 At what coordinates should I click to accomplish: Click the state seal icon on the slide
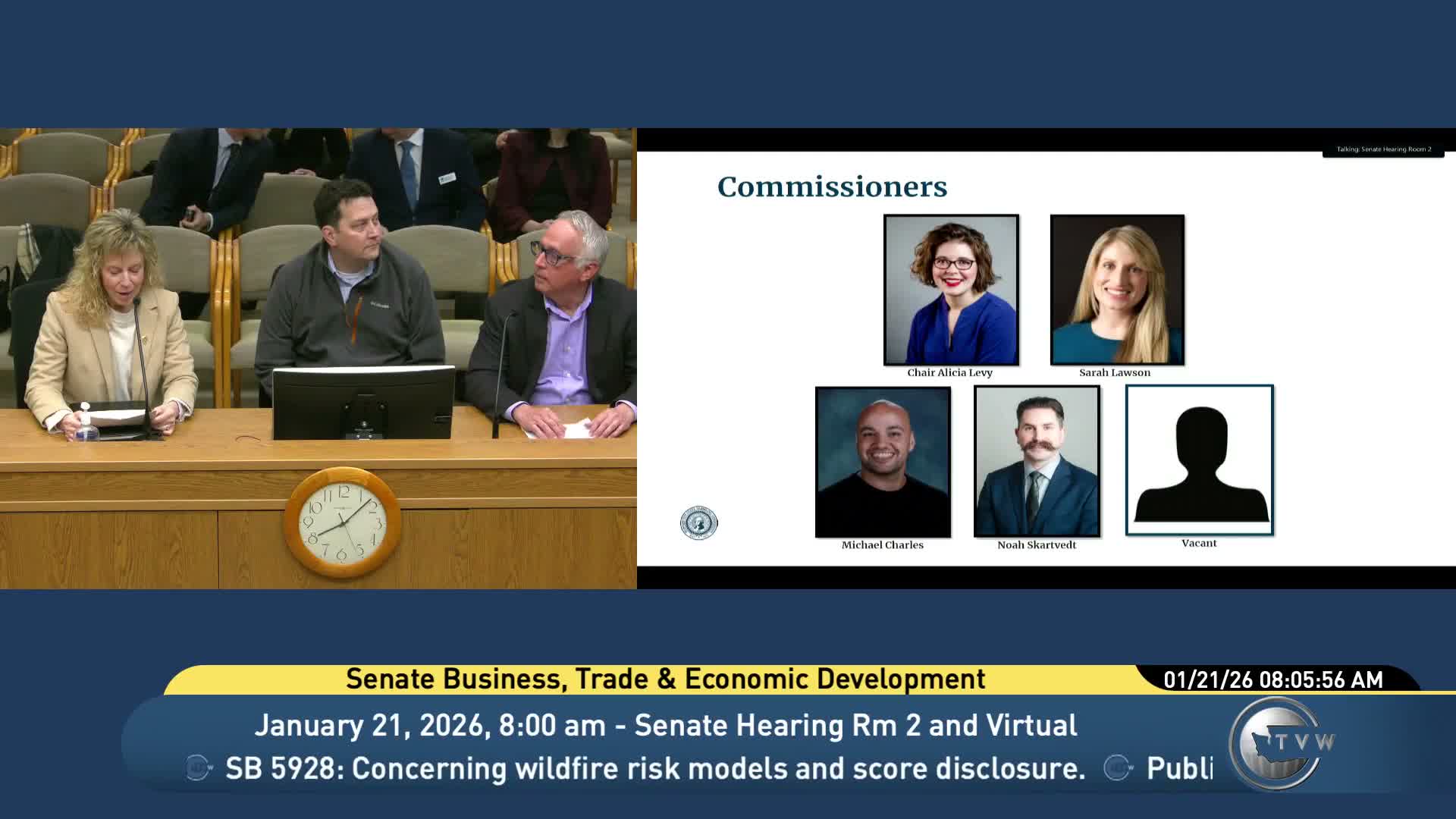pos(698,523)
